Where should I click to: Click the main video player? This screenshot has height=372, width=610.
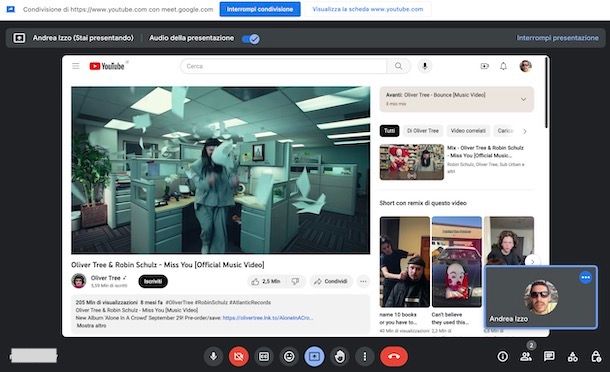[221, 170]
